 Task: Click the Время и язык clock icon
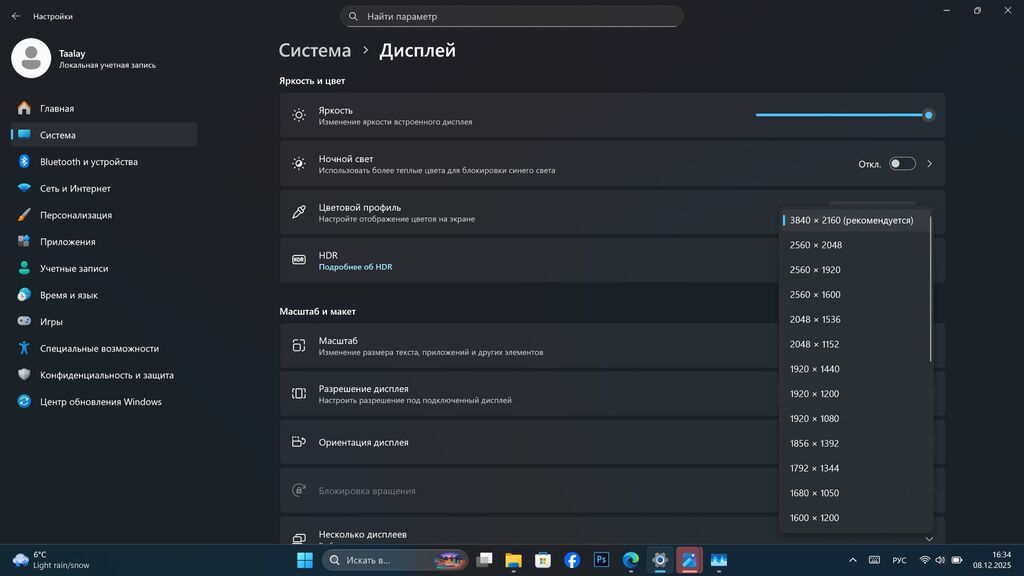coord(24,295)
